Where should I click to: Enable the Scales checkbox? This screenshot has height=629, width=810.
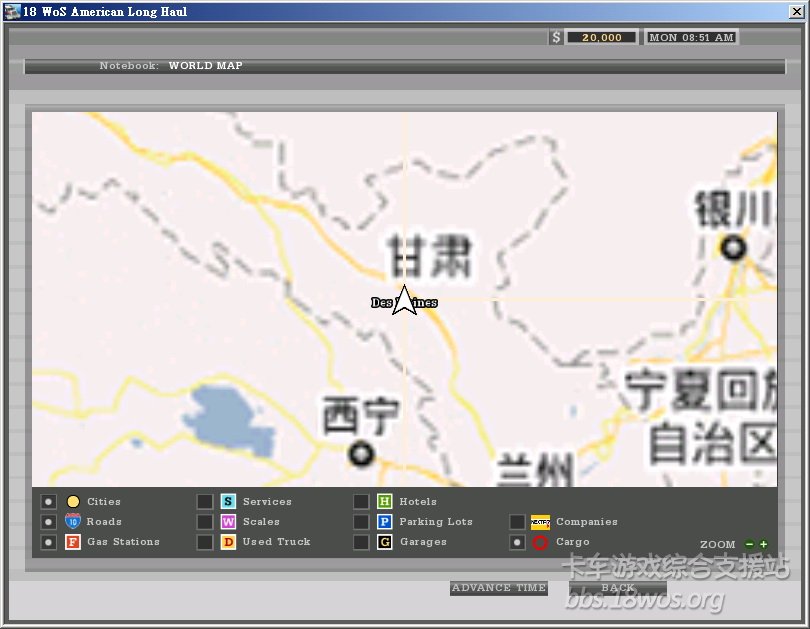click(x=205, y=522)
